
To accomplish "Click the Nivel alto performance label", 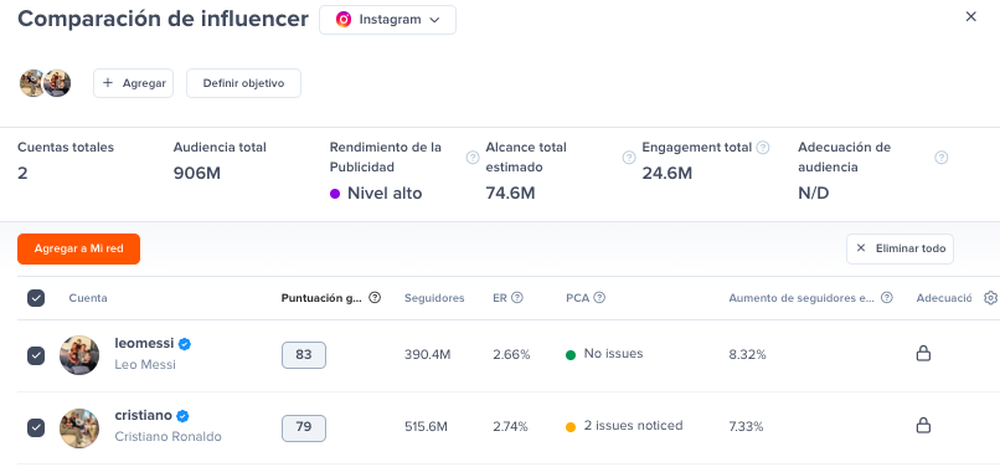I will pyautogui.click(x=385, y=193).
